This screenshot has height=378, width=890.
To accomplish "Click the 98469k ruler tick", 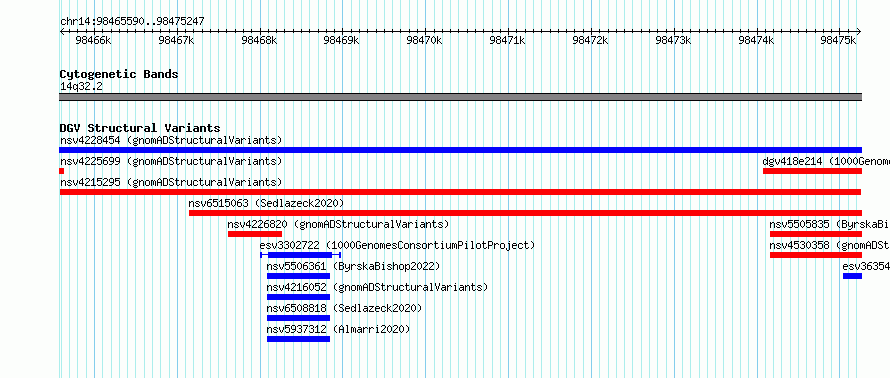I will [342, 40].
